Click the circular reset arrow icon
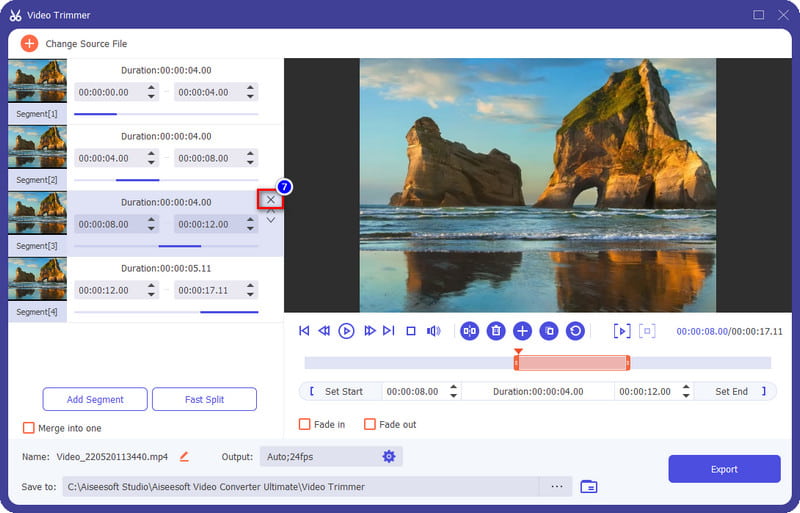 [575, 331]
